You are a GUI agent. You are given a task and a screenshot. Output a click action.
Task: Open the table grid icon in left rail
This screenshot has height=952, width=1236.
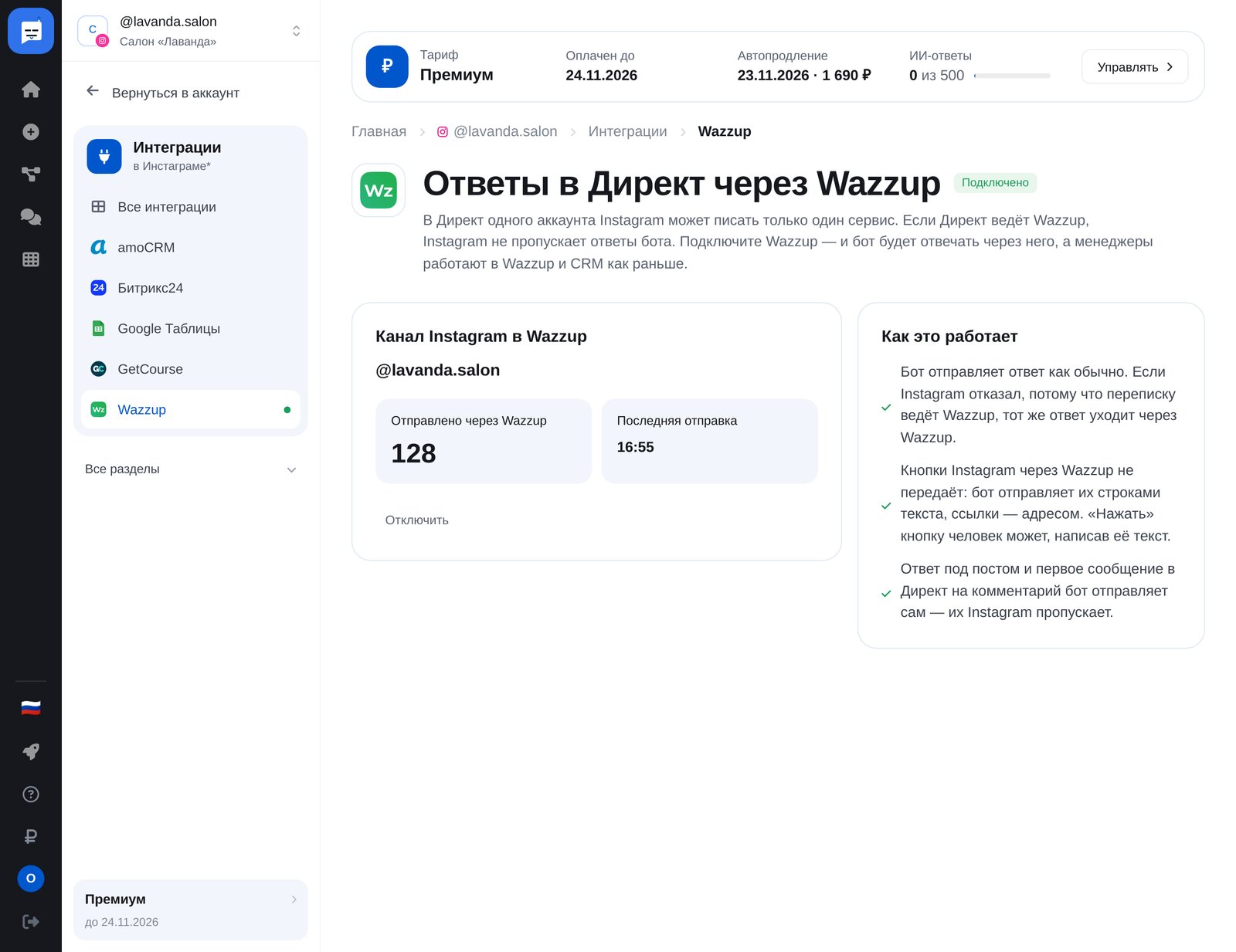tap(31, 259)
